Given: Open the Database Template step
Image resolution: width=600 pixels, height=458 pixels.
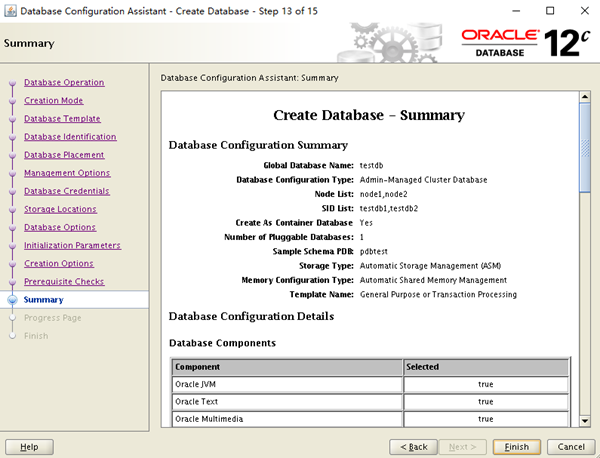Looking at the screenshot, I should coord(62,119).
